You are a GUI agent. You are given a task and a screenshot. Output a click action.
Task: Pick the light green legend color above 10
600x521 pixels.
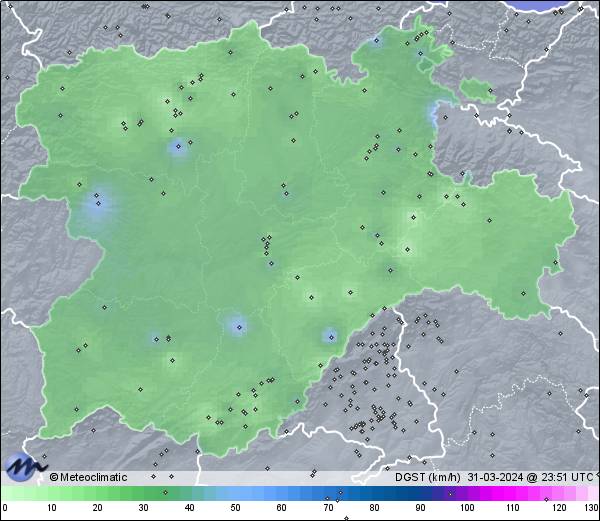point(52,494)
